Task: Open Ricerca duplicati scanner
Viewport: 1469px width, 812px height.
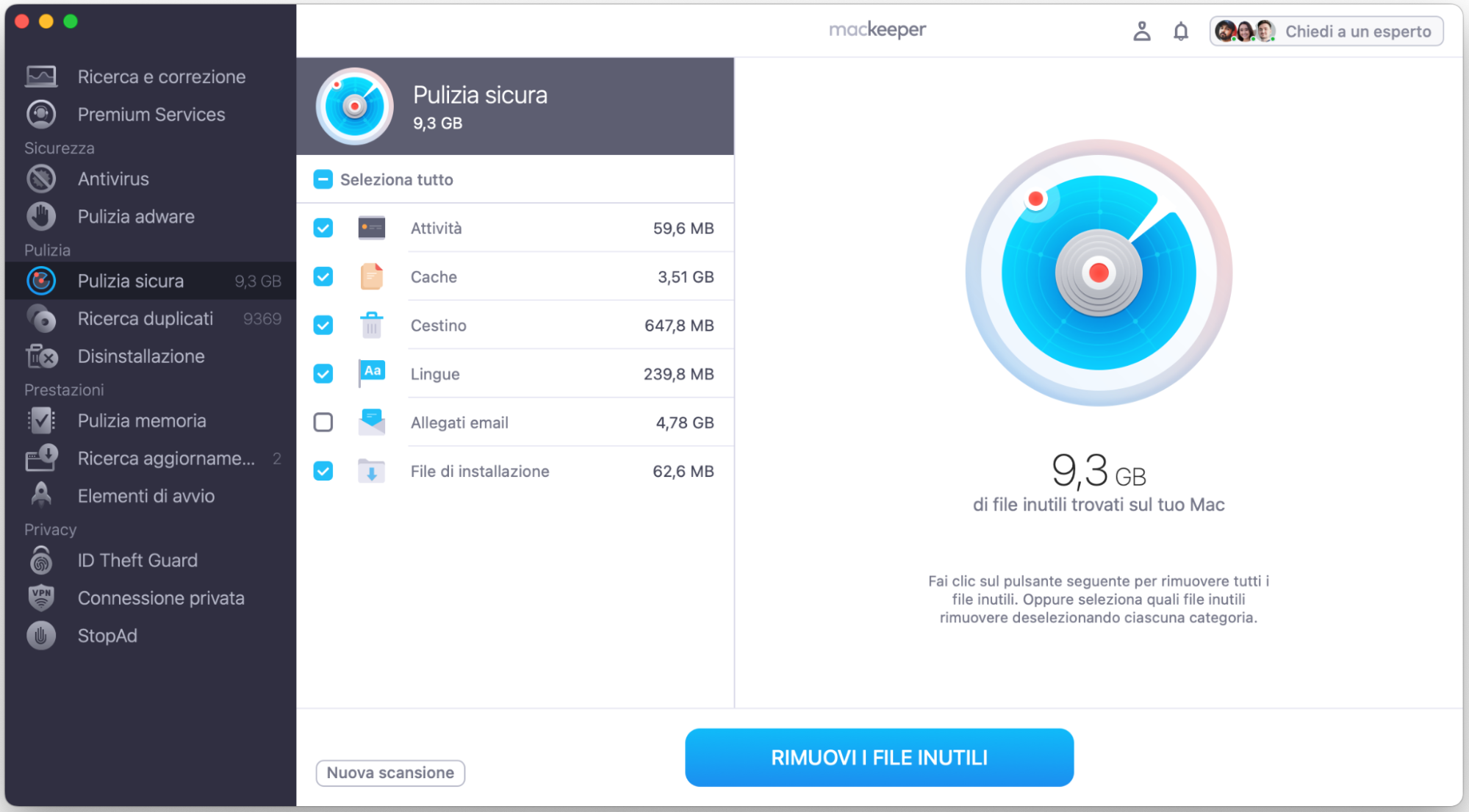Action: pos(41,319)
